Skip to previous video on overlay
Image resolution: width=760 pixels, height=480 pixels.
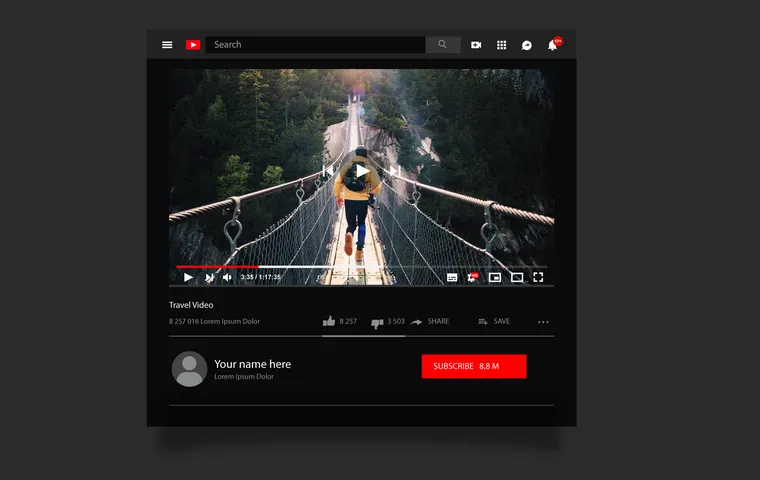click(328, 171)
